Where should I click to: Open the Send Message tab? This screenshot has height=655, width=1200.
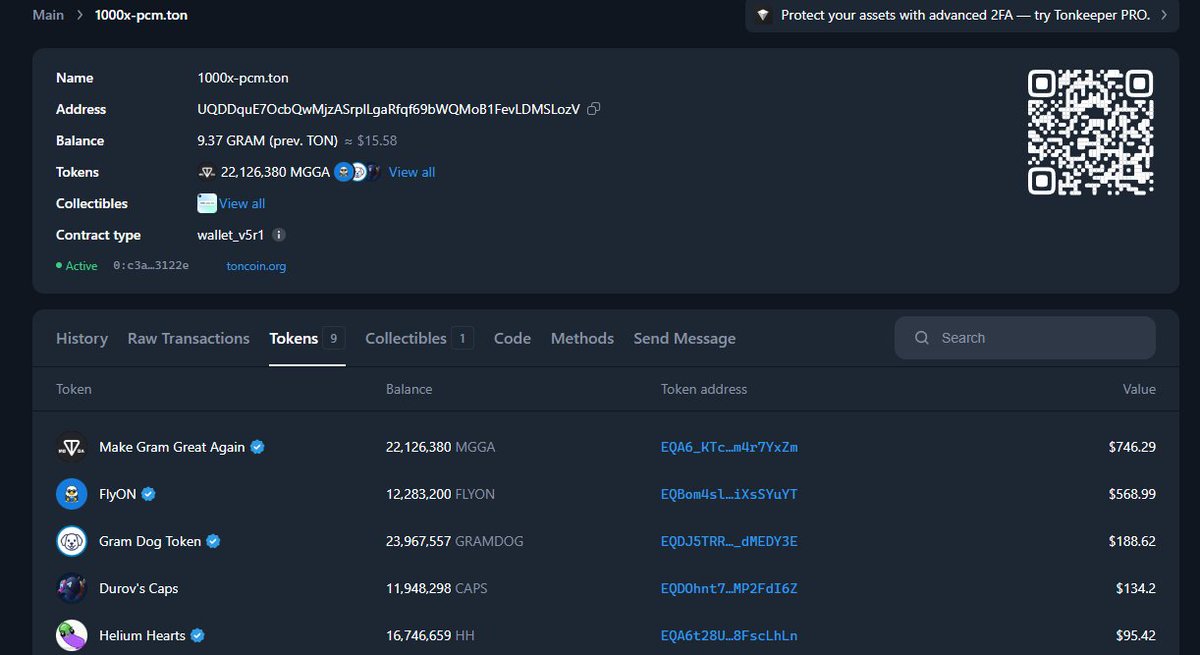684,339
